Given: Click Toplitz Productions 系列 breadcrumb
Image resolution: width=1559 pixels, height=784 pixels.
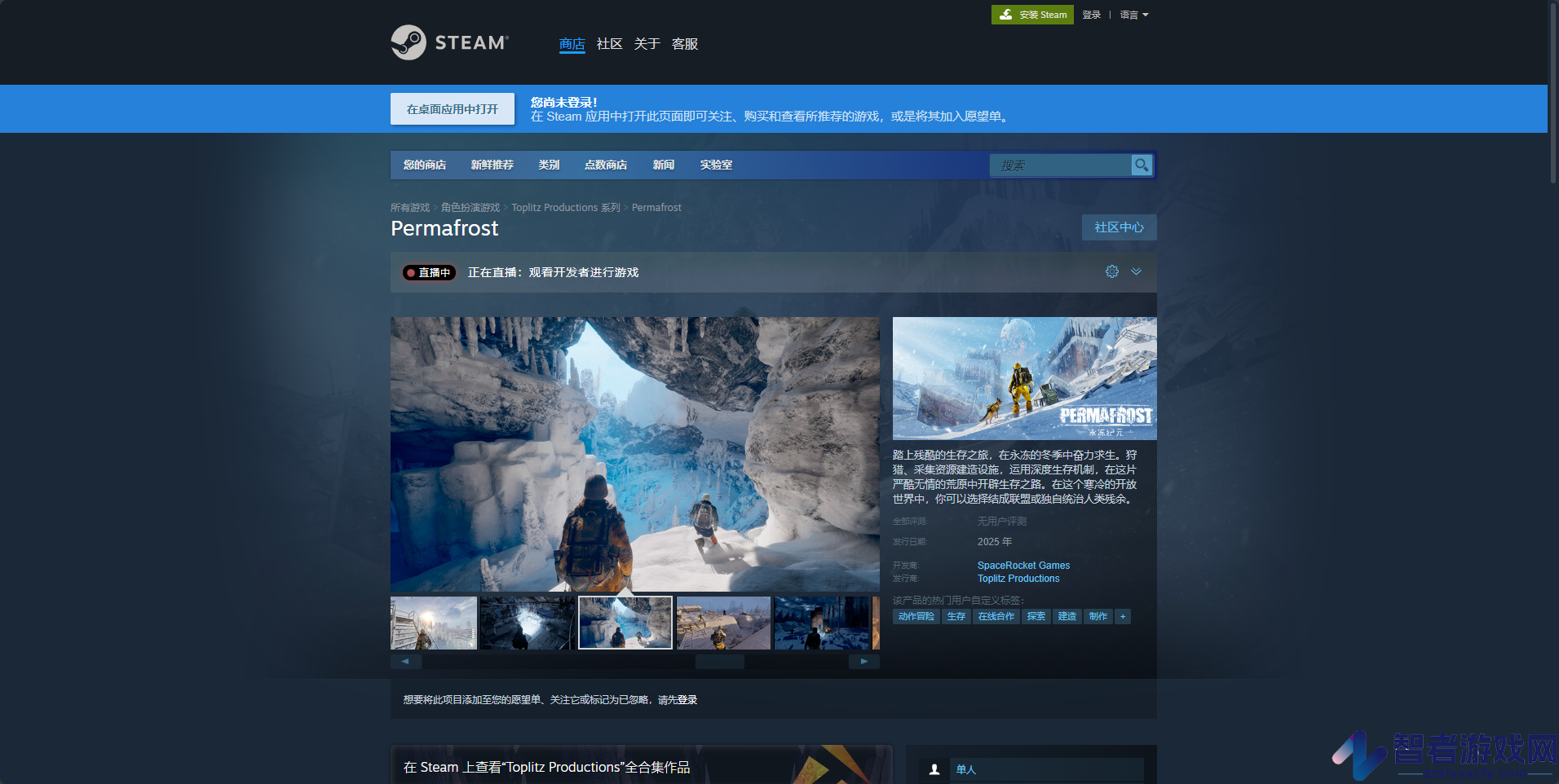Looking at the screenshot, I should [566, 208].
